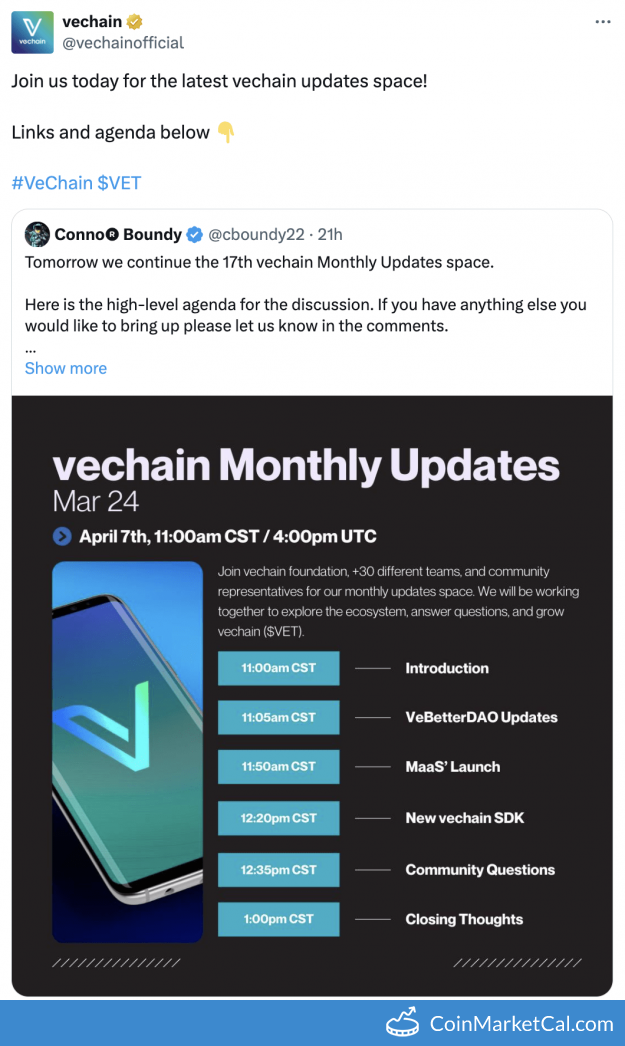Open the @vechainofficial handle link
625x1046 pixels.
[x=123, y=43]
